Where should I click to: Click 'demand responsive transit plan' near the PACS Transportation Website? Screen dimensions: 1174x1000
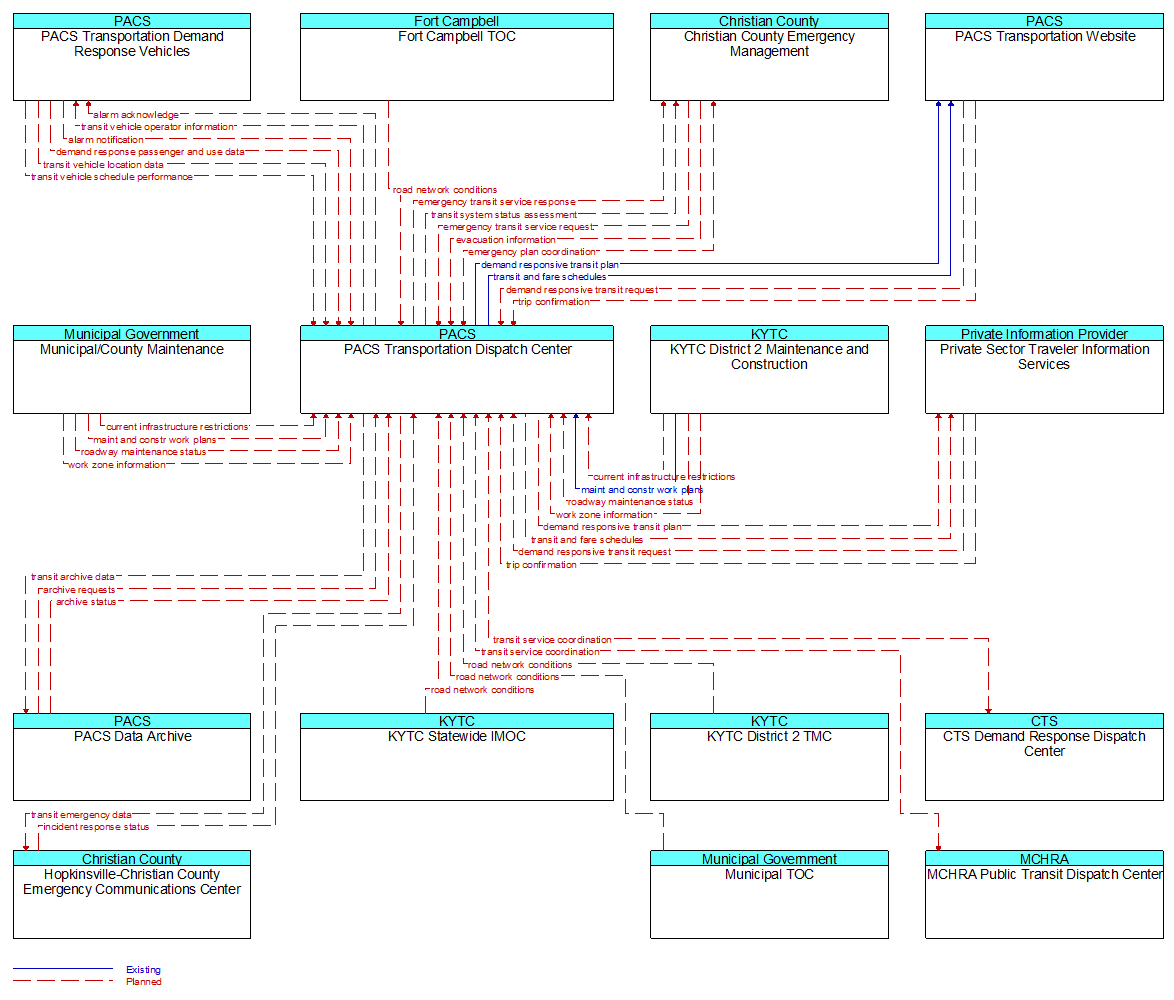pos(550,265)
